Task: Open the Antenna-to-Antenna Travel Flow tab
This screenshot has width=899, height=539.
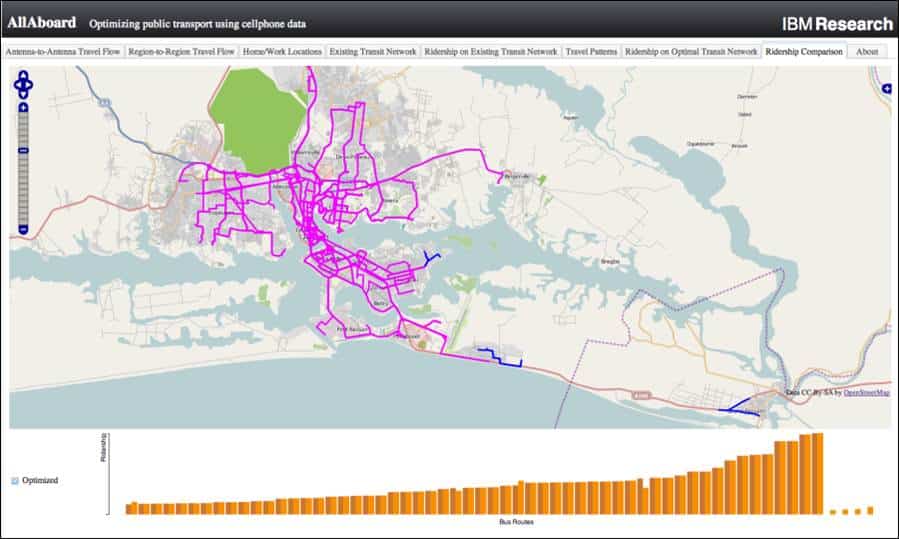Action: pos(62,52)
